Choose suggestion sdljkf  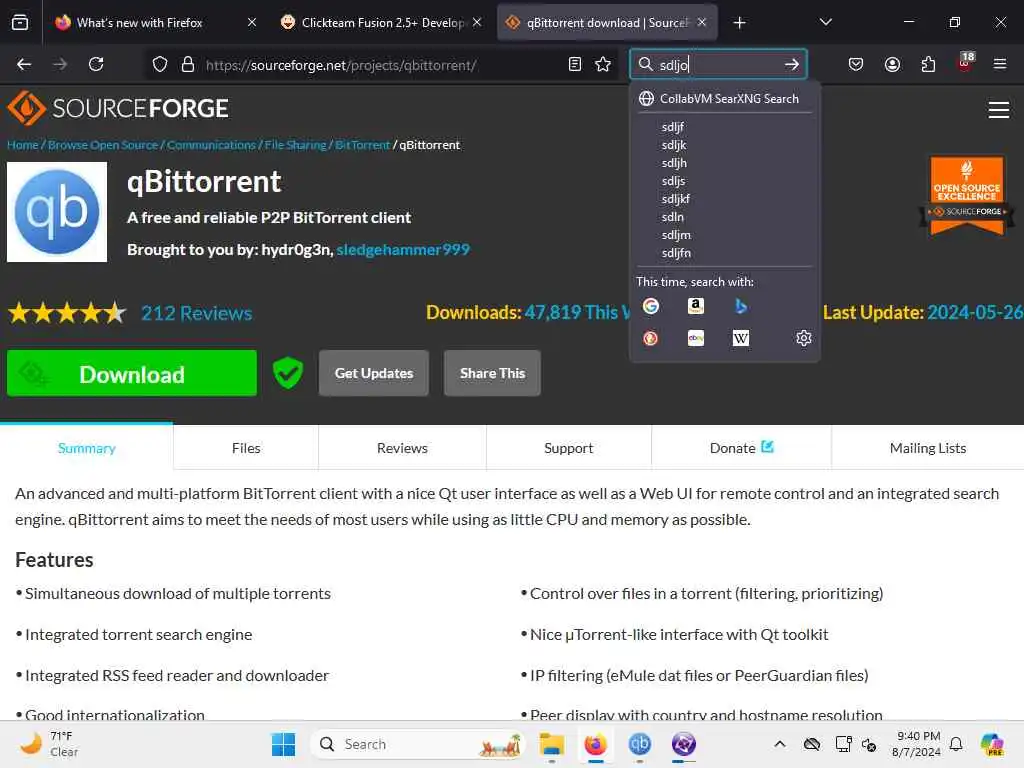(725, 199)
